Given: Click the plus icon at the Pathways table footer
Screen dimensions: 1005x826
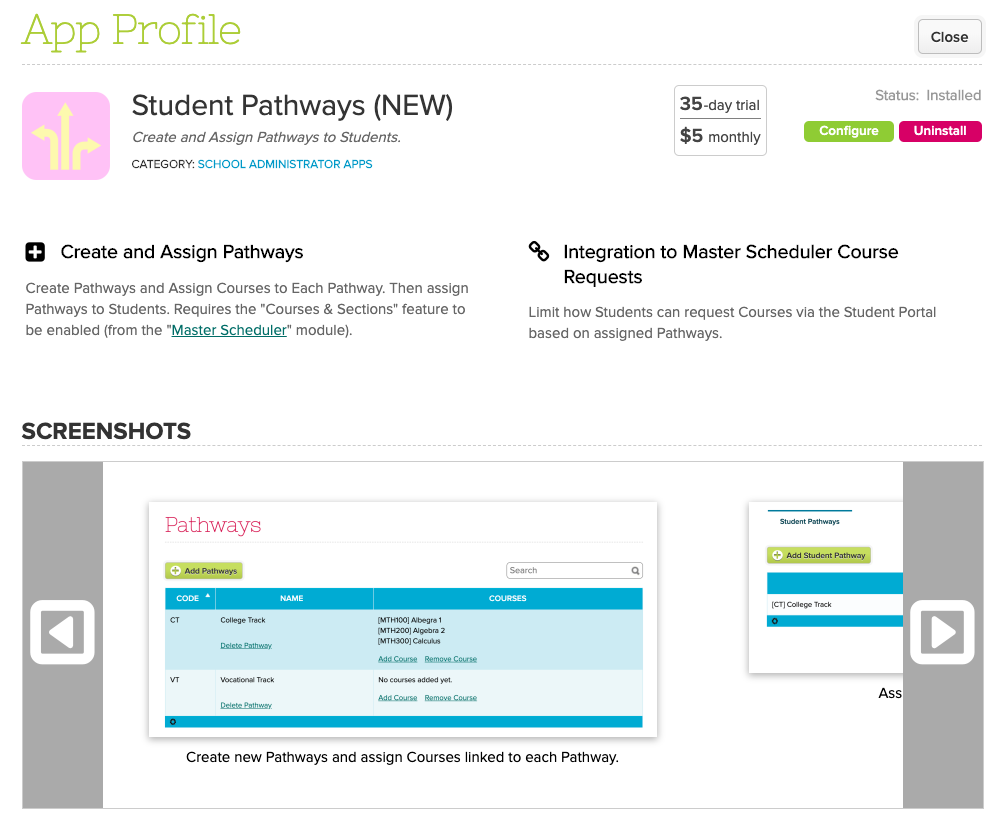Looking at the screenshot, I should pyautogui.click(x=172, y=721).
